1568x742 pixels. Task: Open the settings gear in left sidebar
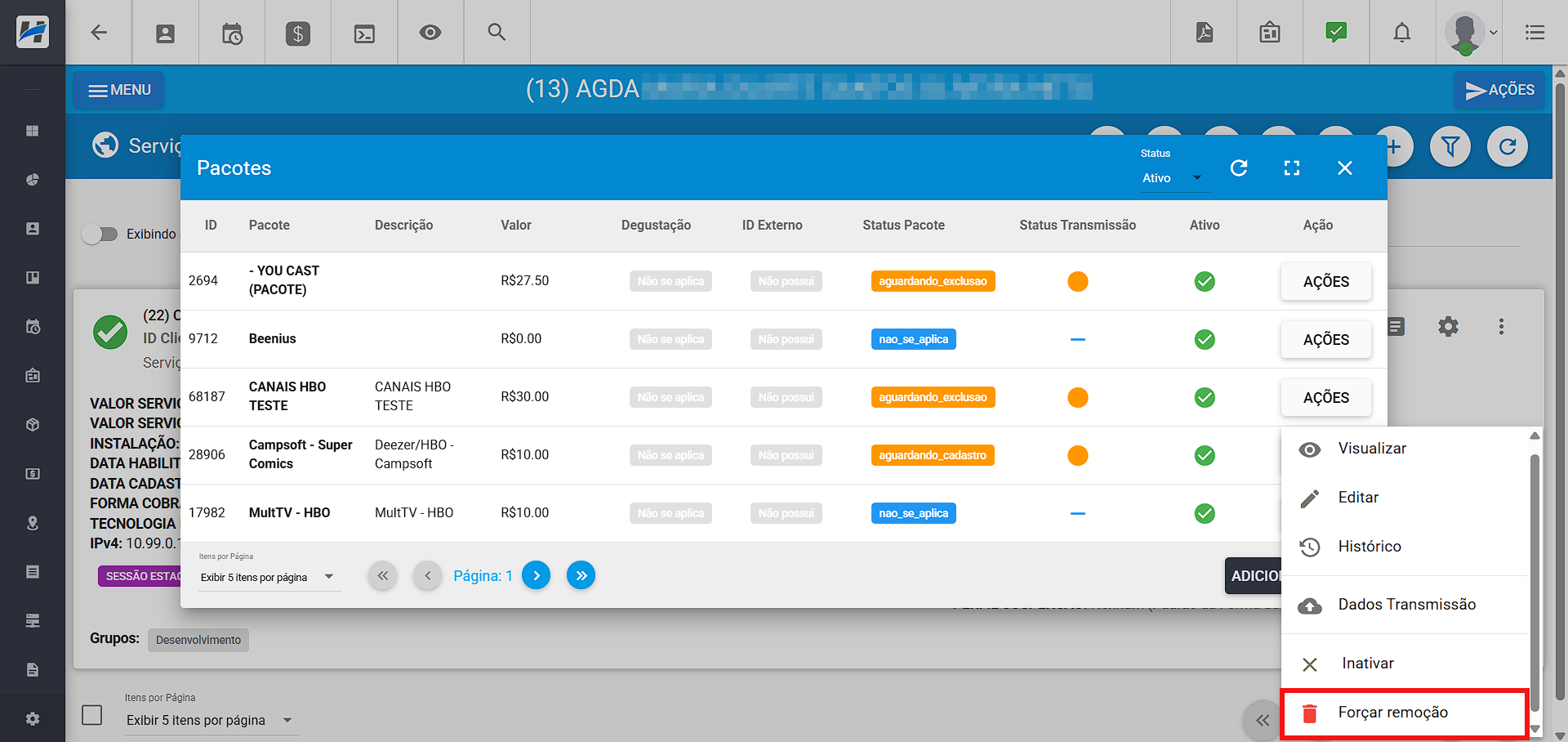point(33,719)
